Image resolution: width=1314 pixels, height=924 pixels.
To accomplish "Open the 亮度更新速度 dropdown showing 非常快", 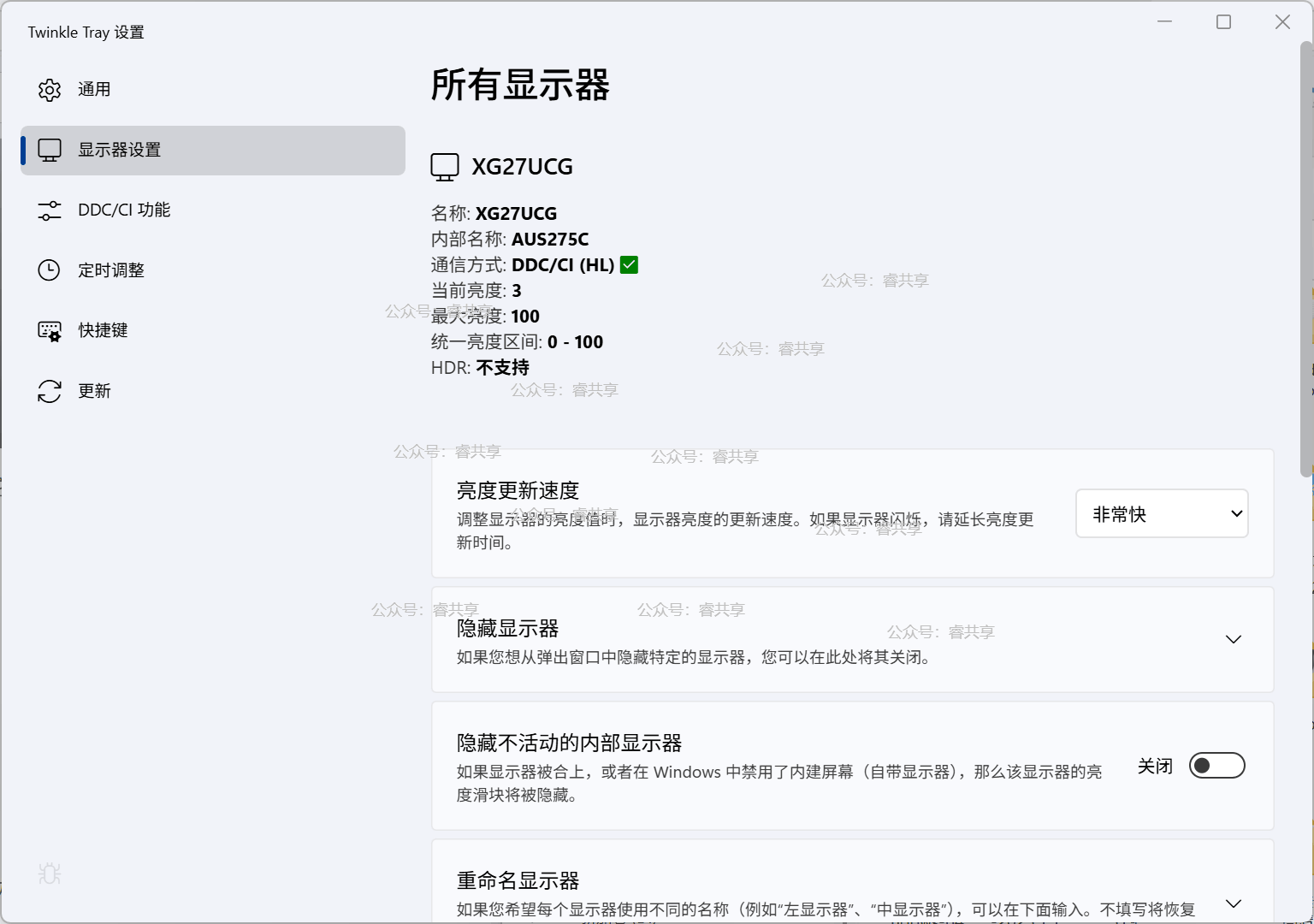I will 1161,514.
